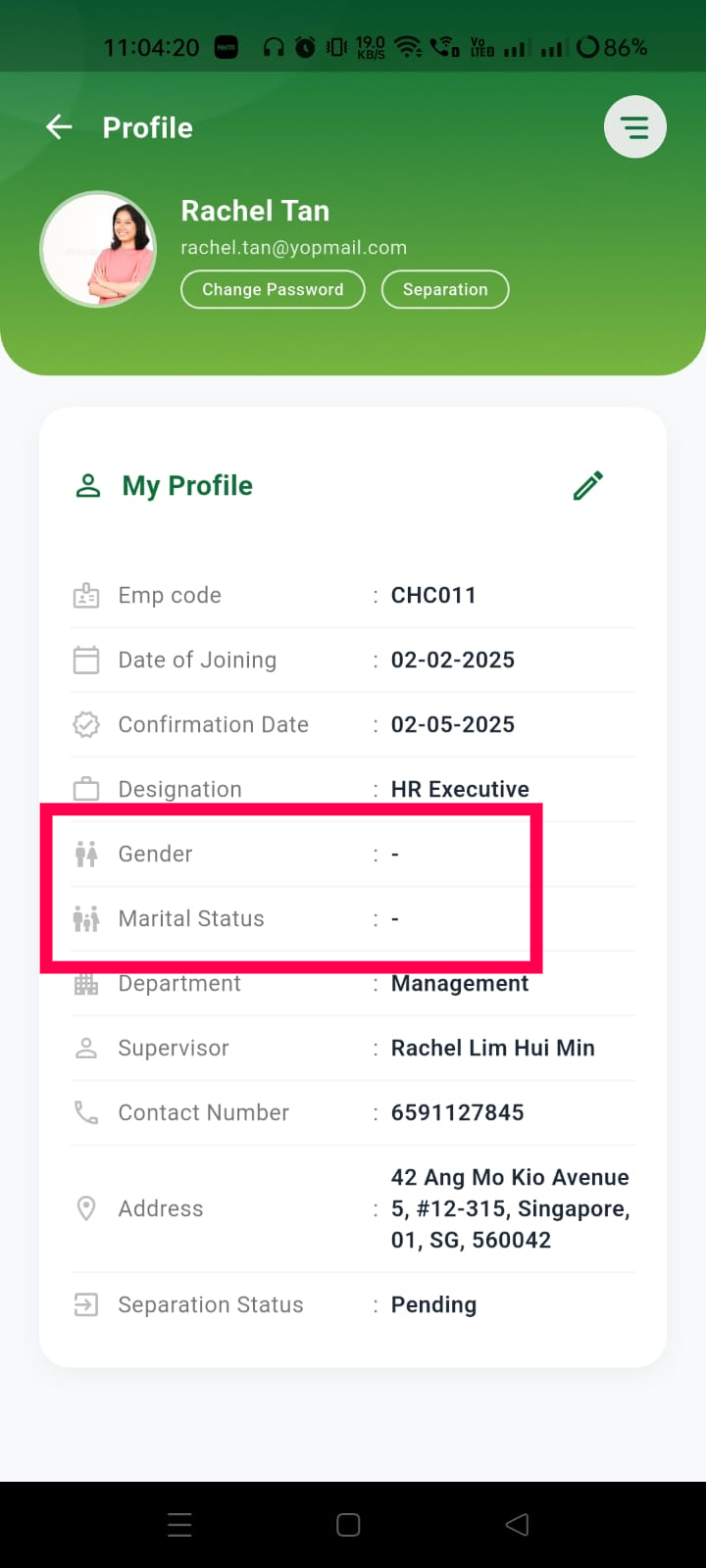
Task: Click the Separation button
Action: pos(445,289)
